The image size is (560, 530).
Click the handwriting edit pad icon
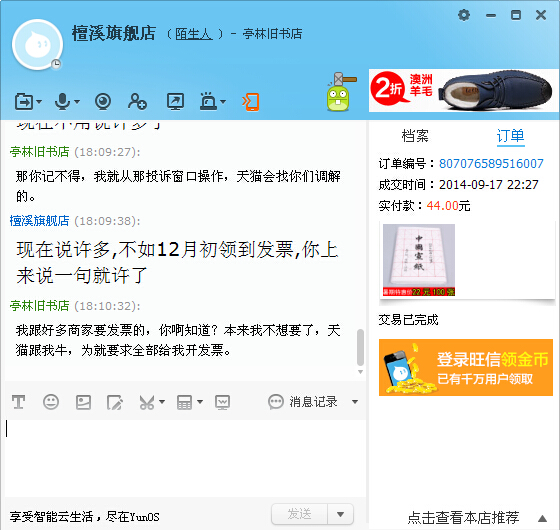tap(115, 402)
